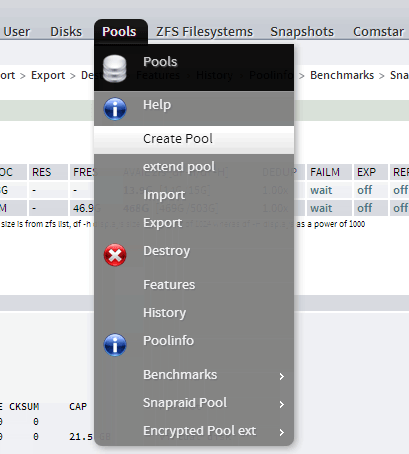Click the first row FAILM wait value

(x=321, y=190)
